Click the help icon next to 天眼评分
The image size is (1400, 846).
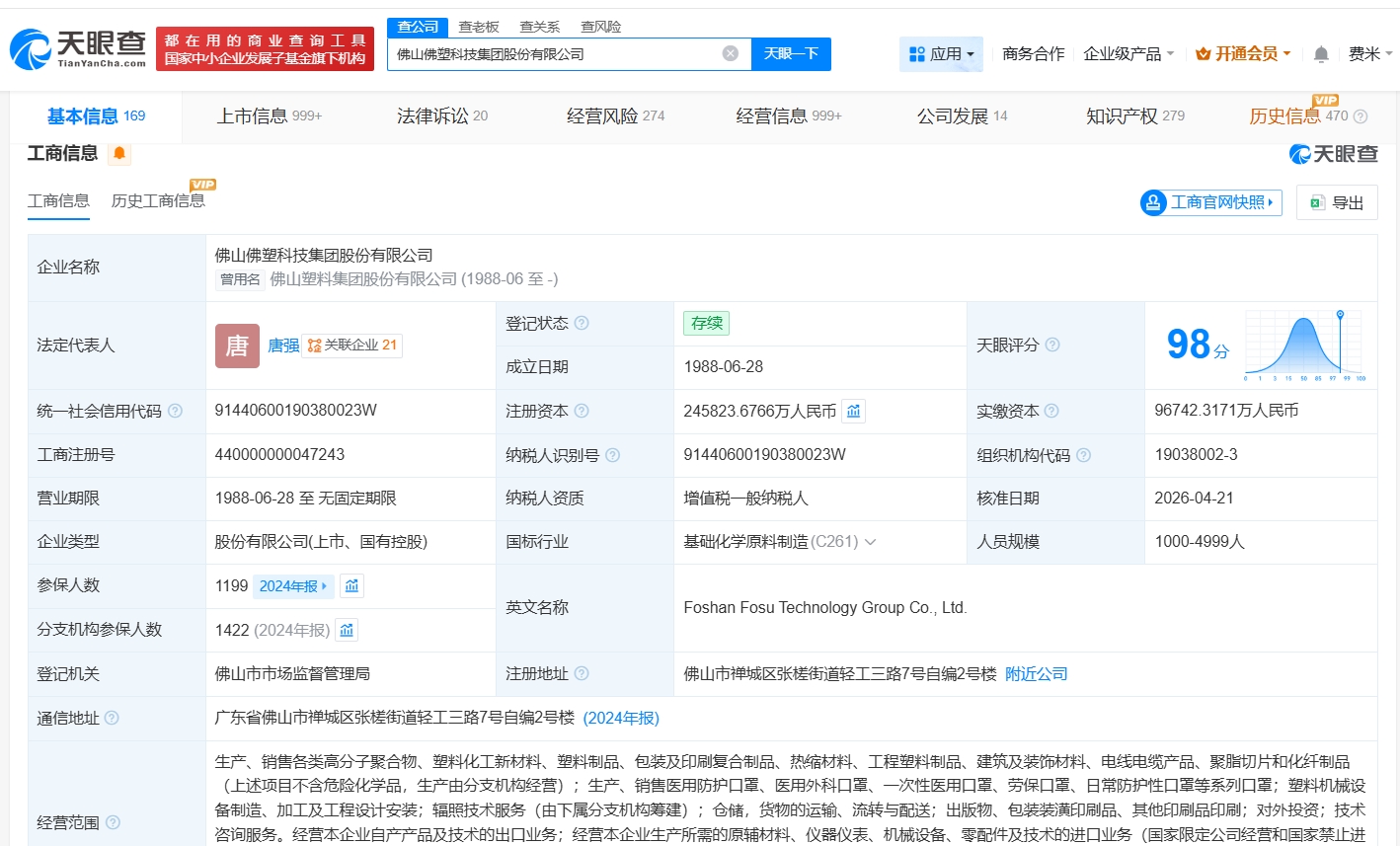(x=1052, y=345)
